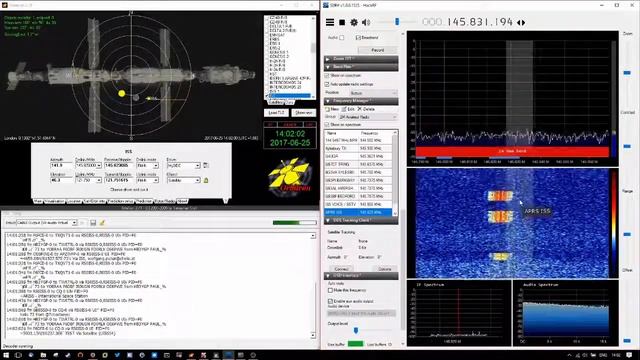Viewport: 640px width, 360px height.
Task: Toggle the Baseband checkbox
Action: coord(358,38)
